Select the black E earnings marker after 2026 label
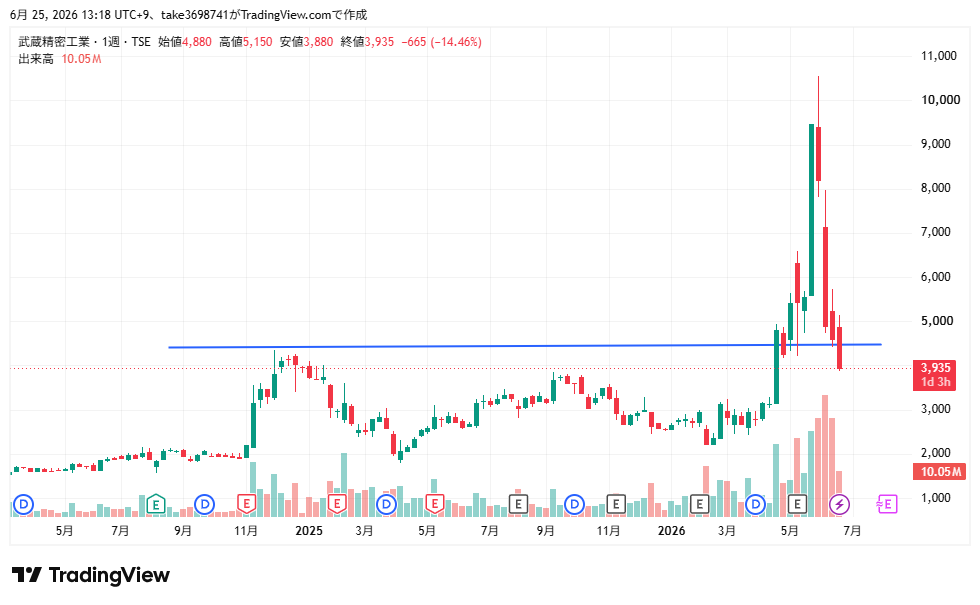 [699, 504]
